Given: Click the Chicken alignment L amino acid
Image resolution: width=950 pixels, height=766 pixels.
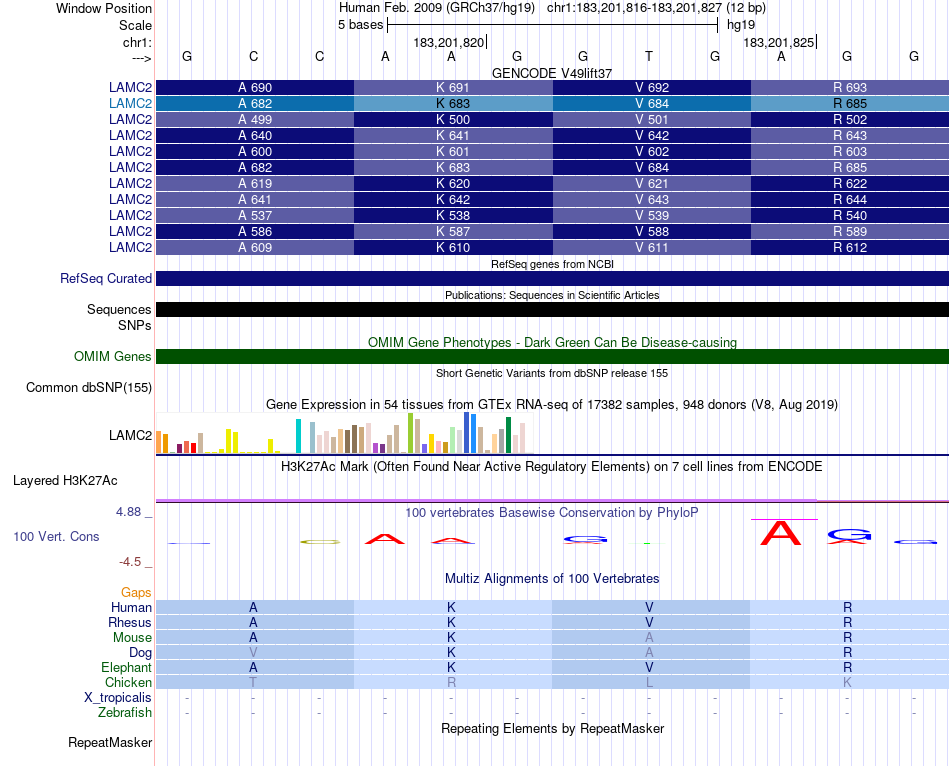Looking at the screenshot, I should pos(649,682).
